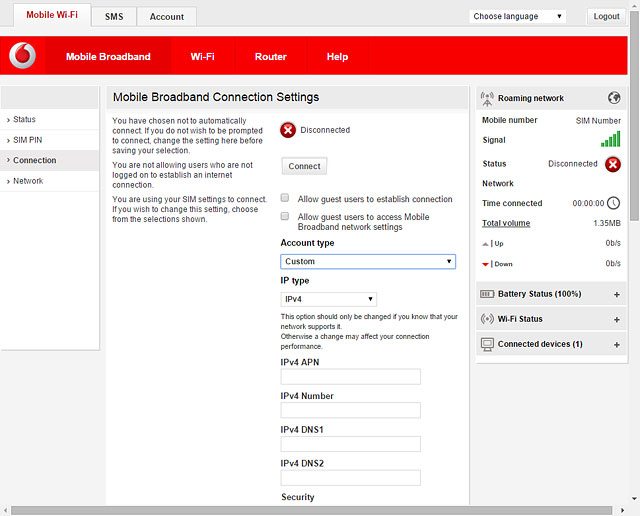
Task: Click the green signal strength bars
Action: click(x=610, y=140)
